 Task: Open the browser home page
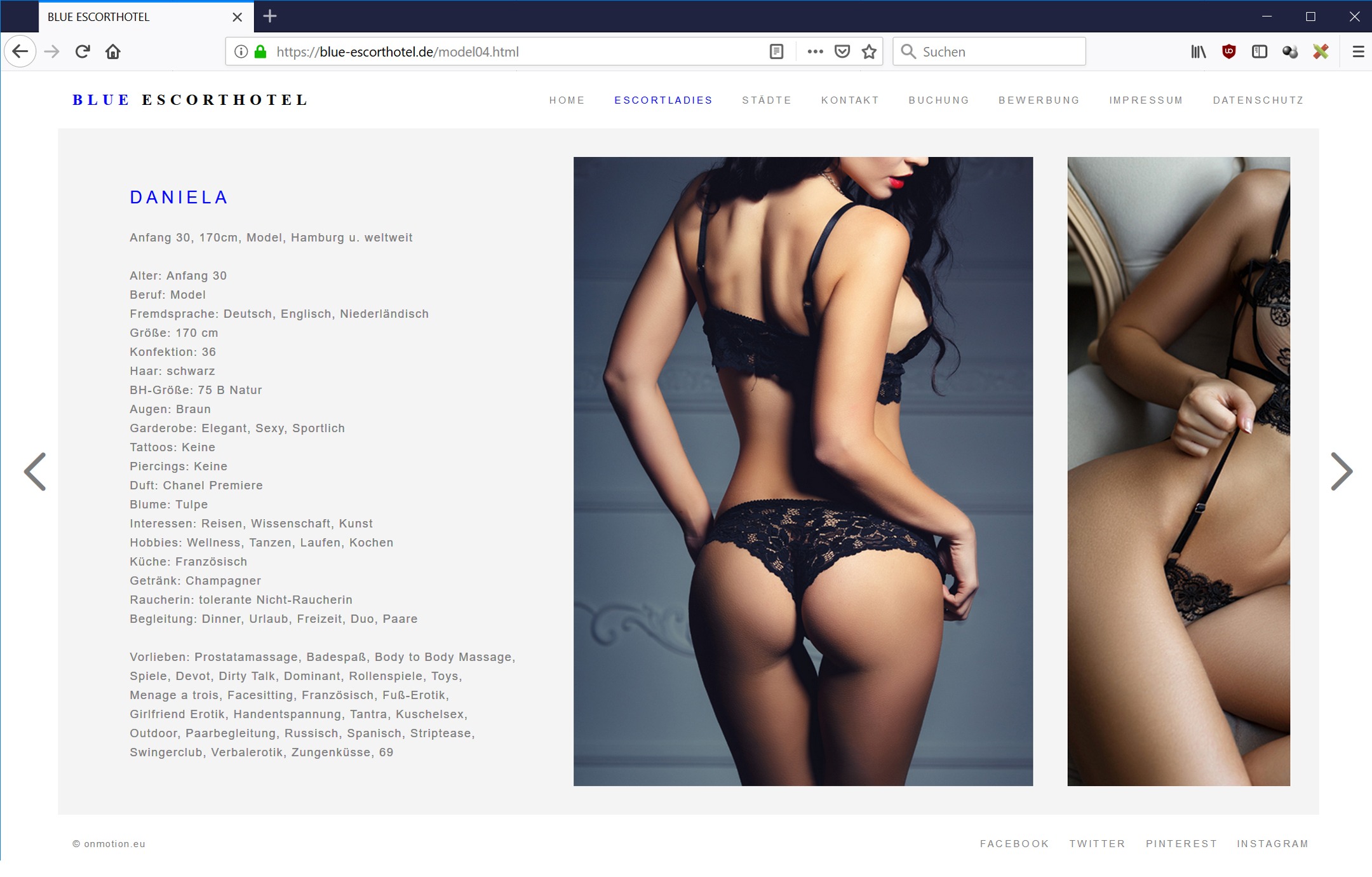(x=113, y=51)
